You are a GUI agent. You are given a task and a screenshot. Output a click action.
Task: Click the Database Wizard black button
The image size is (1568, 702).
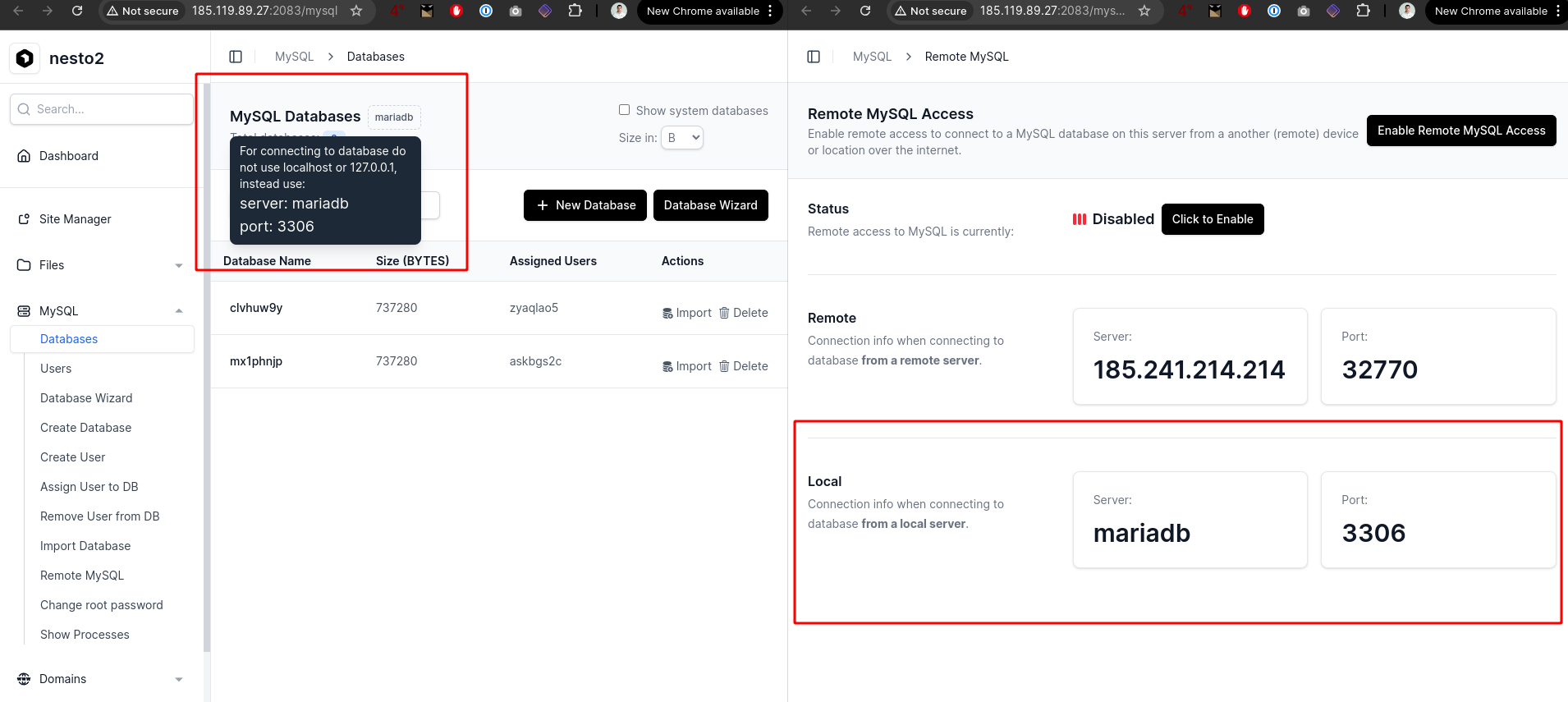coord(711,205)
